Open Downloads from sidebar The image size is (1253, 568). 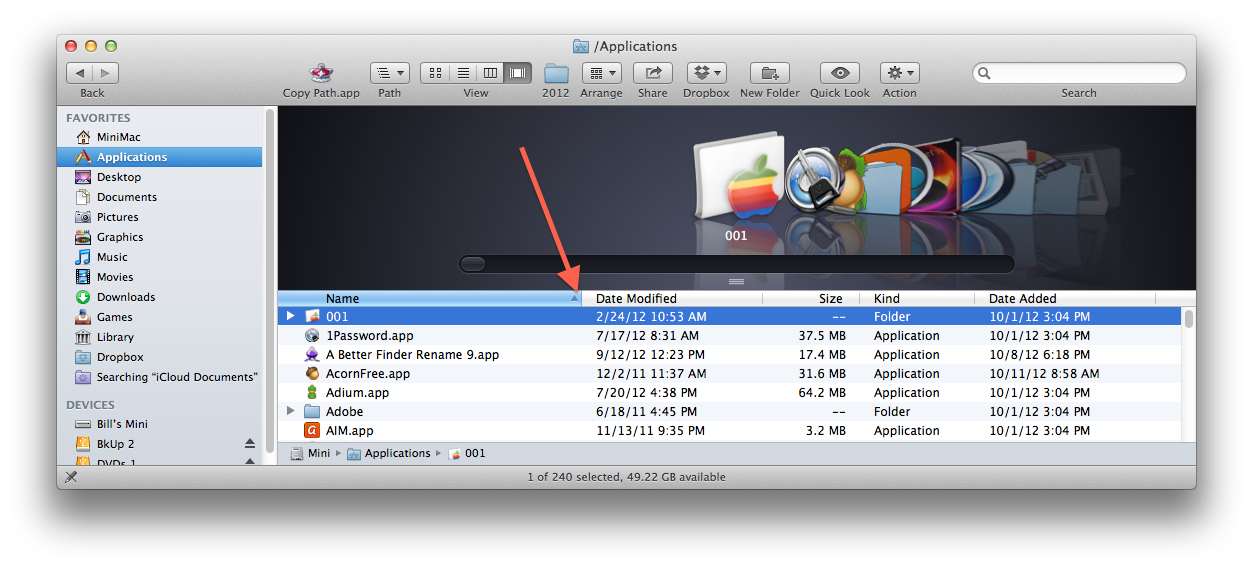tap(159, 297)
